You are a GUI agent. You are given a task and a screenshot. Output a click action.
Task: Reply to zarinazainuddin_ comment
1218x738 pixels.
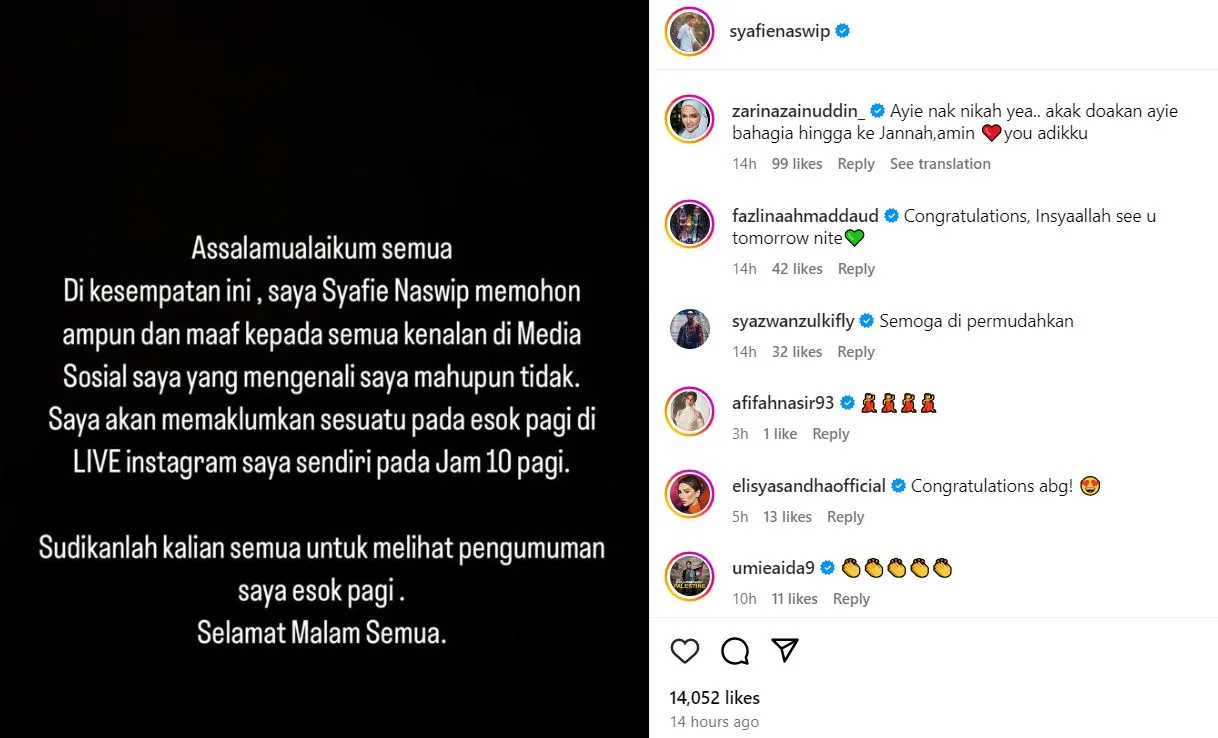856,164
